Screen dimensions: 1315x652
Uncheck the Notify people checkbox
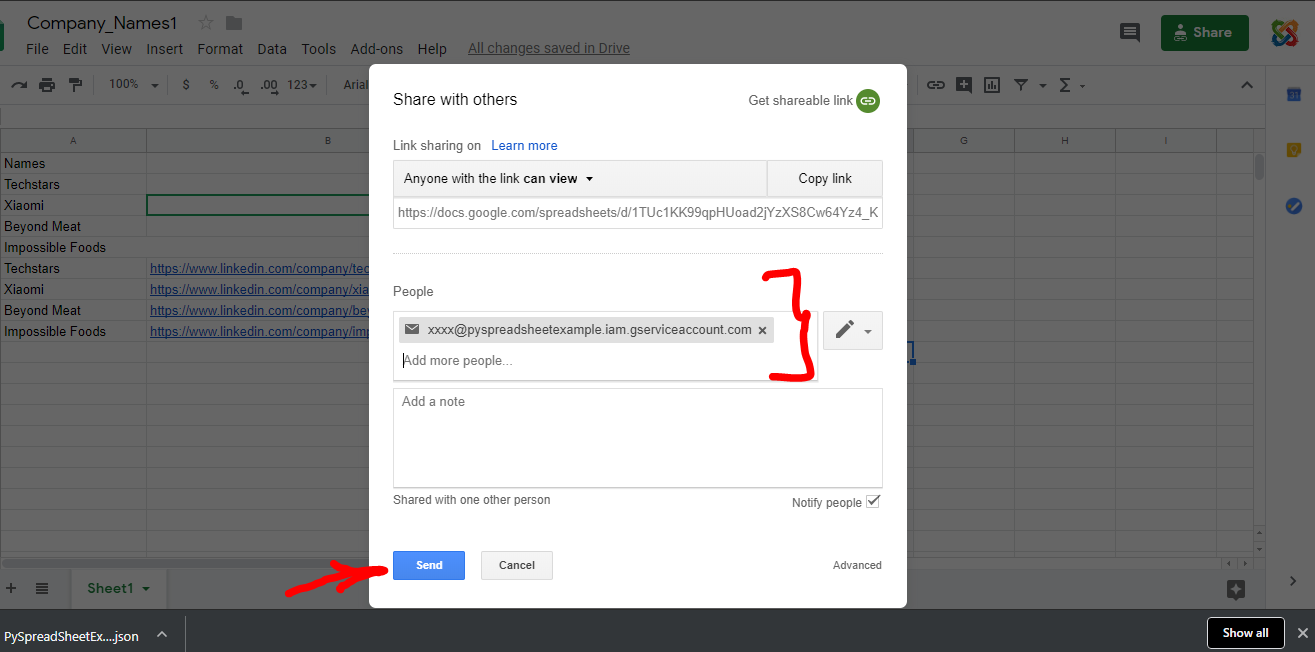coord(872,501)
